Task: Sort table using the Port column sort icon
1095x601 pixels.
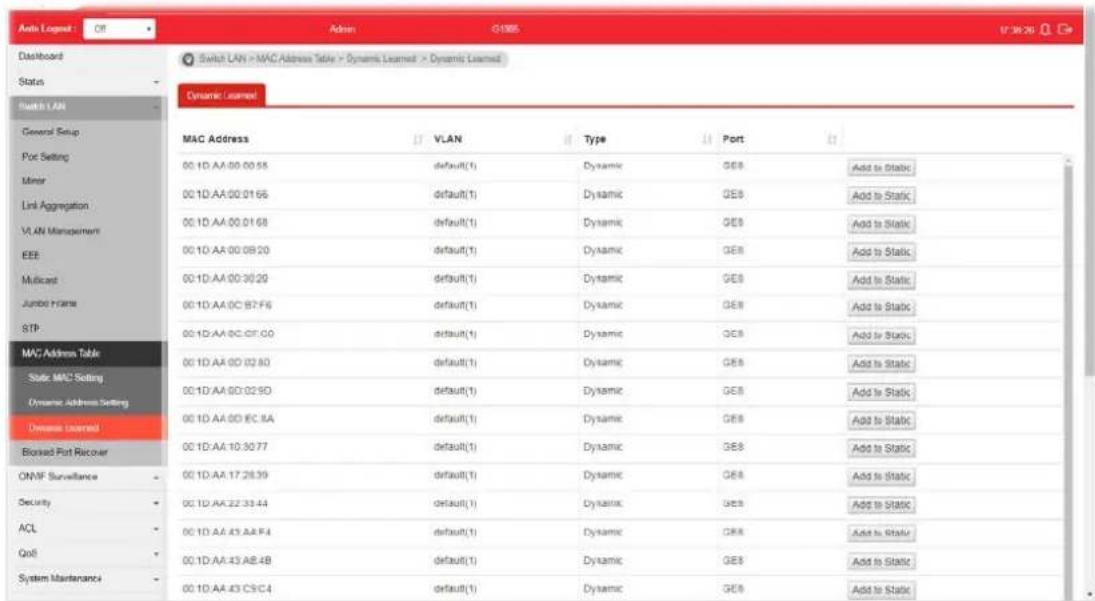Action: [x=832, y=140]
